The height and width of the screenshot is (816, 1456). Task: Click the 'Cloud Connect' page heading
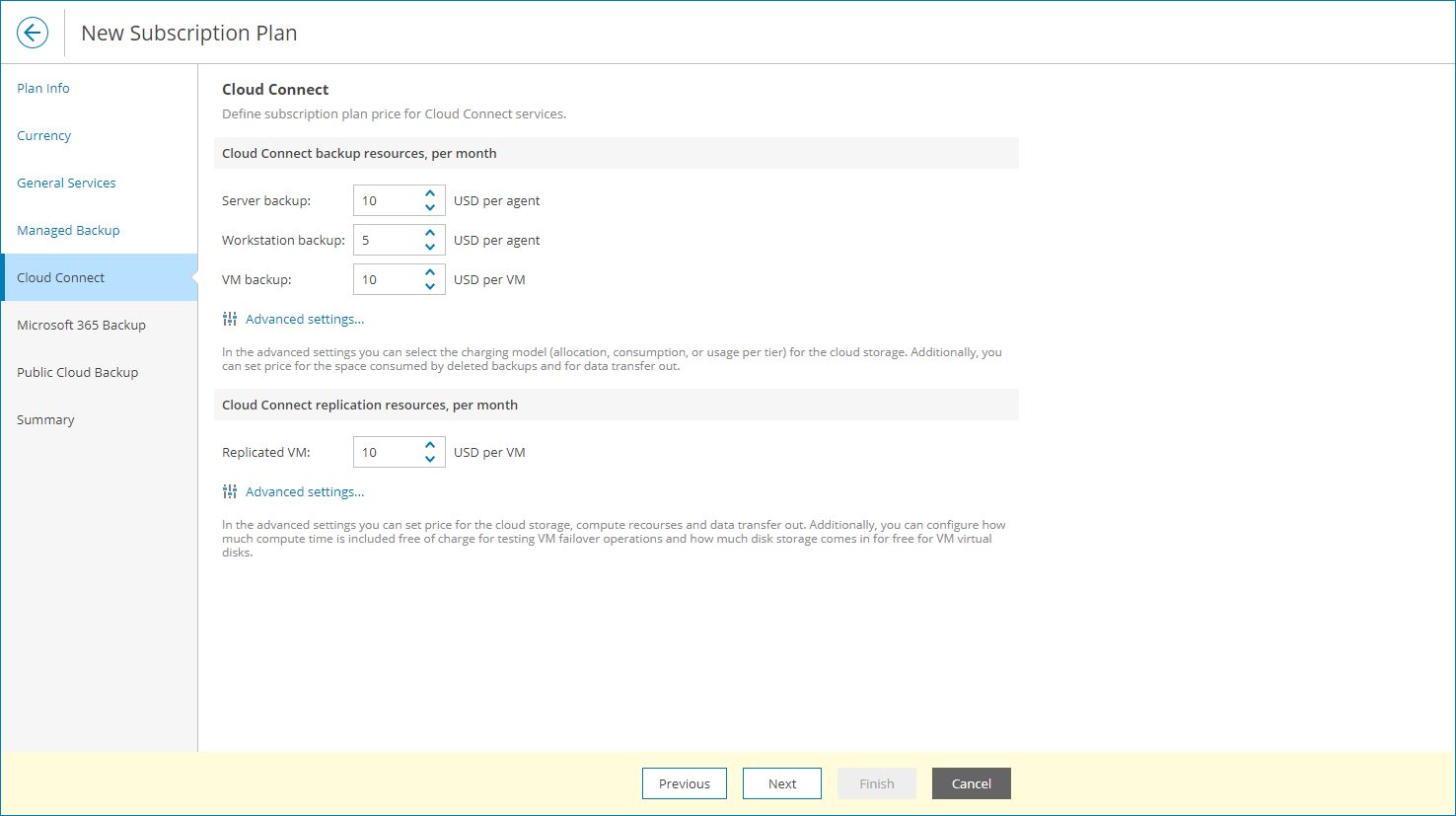point(275,89)
